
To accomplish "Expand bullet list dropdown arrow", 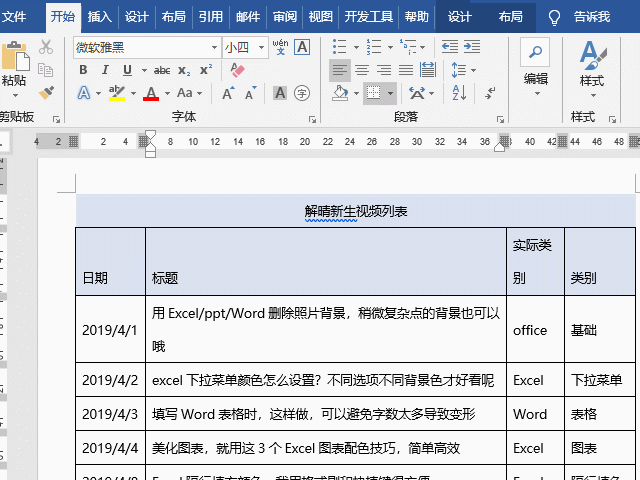I will (356, 47).
